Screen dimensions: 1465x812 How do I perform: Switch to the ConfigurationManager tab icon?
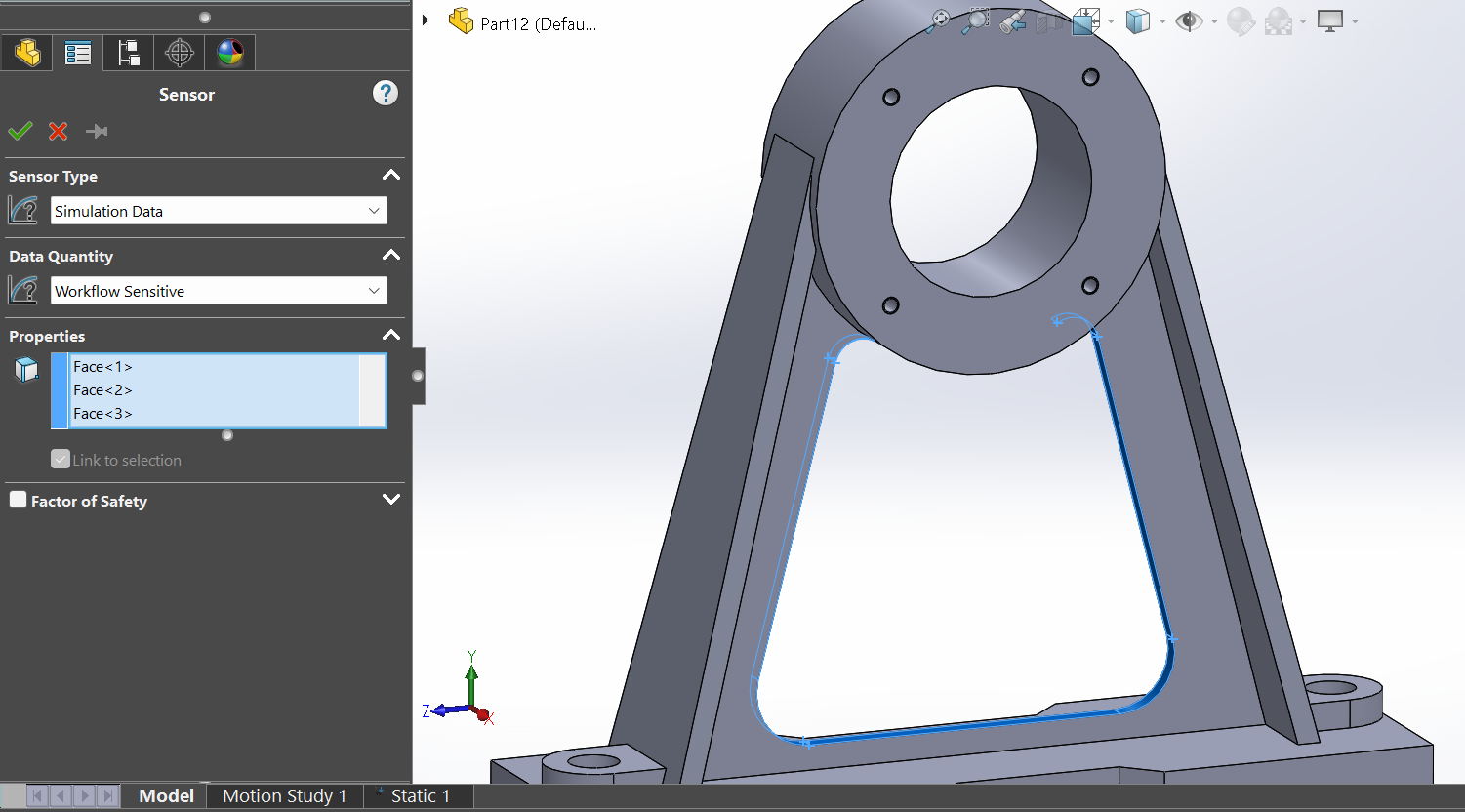[x=129, y=53]
